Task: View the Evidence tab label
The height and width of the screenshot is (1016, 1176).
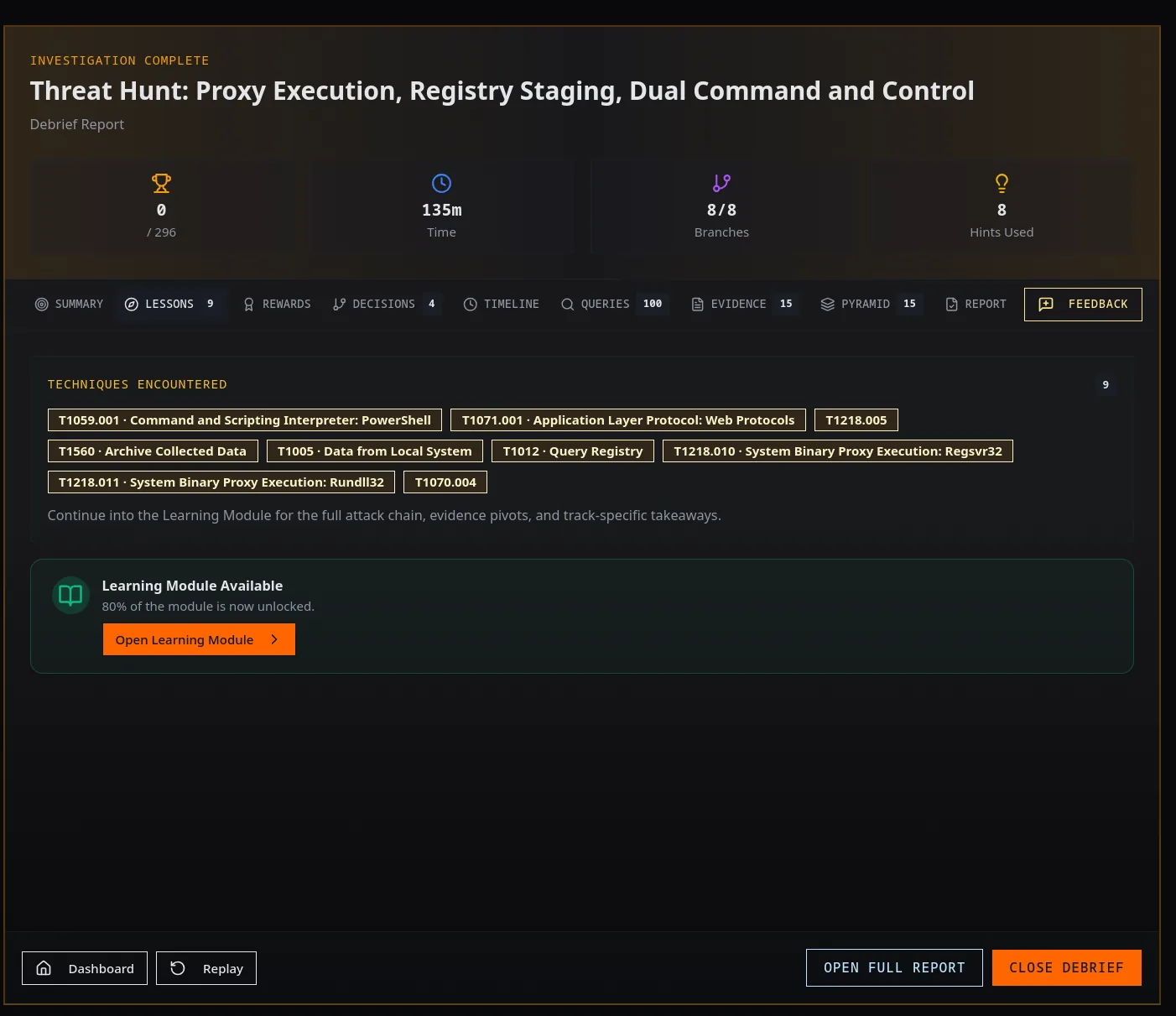Action: [x=739, y=305]
